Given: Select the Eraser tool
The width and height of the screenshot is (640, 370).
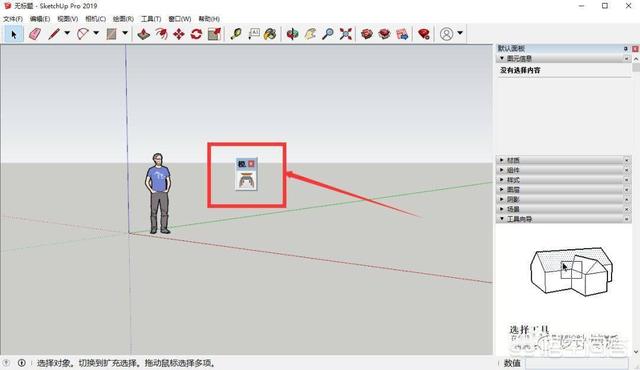Looking at the screenshot, I should click(x=35, y=34).
